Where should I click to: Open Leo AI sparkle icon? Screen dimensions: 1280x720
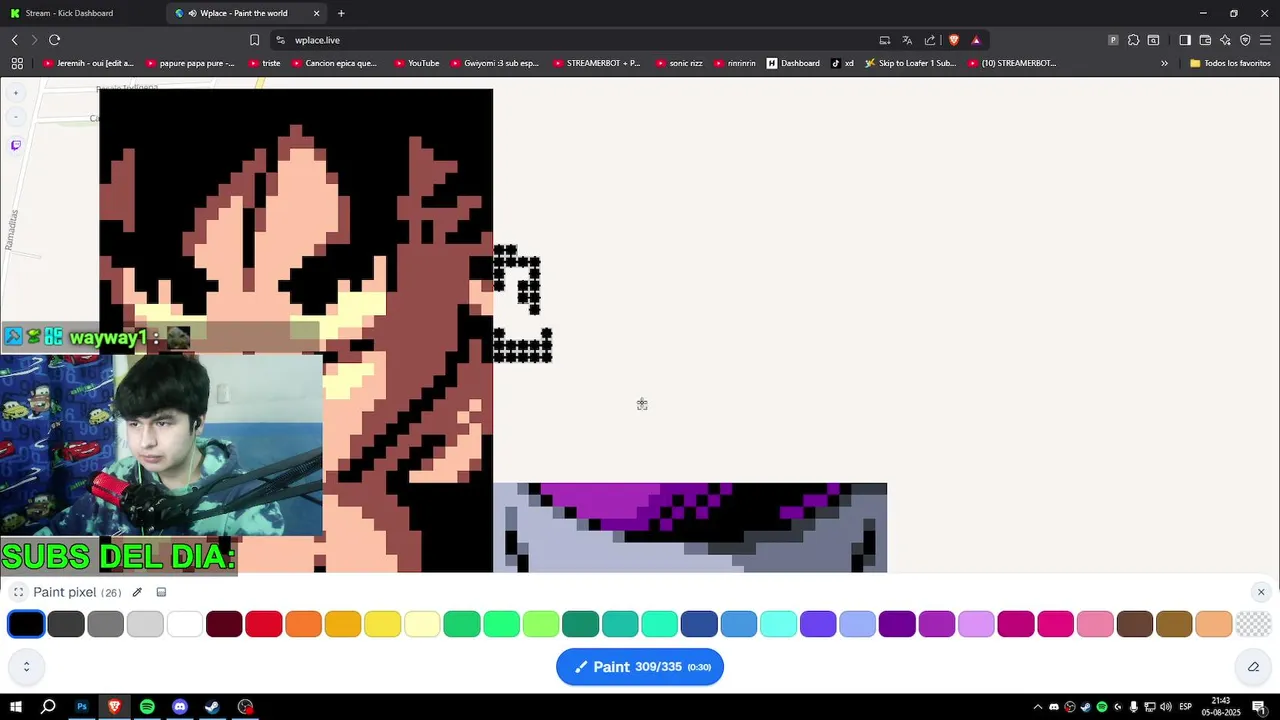1225,40
